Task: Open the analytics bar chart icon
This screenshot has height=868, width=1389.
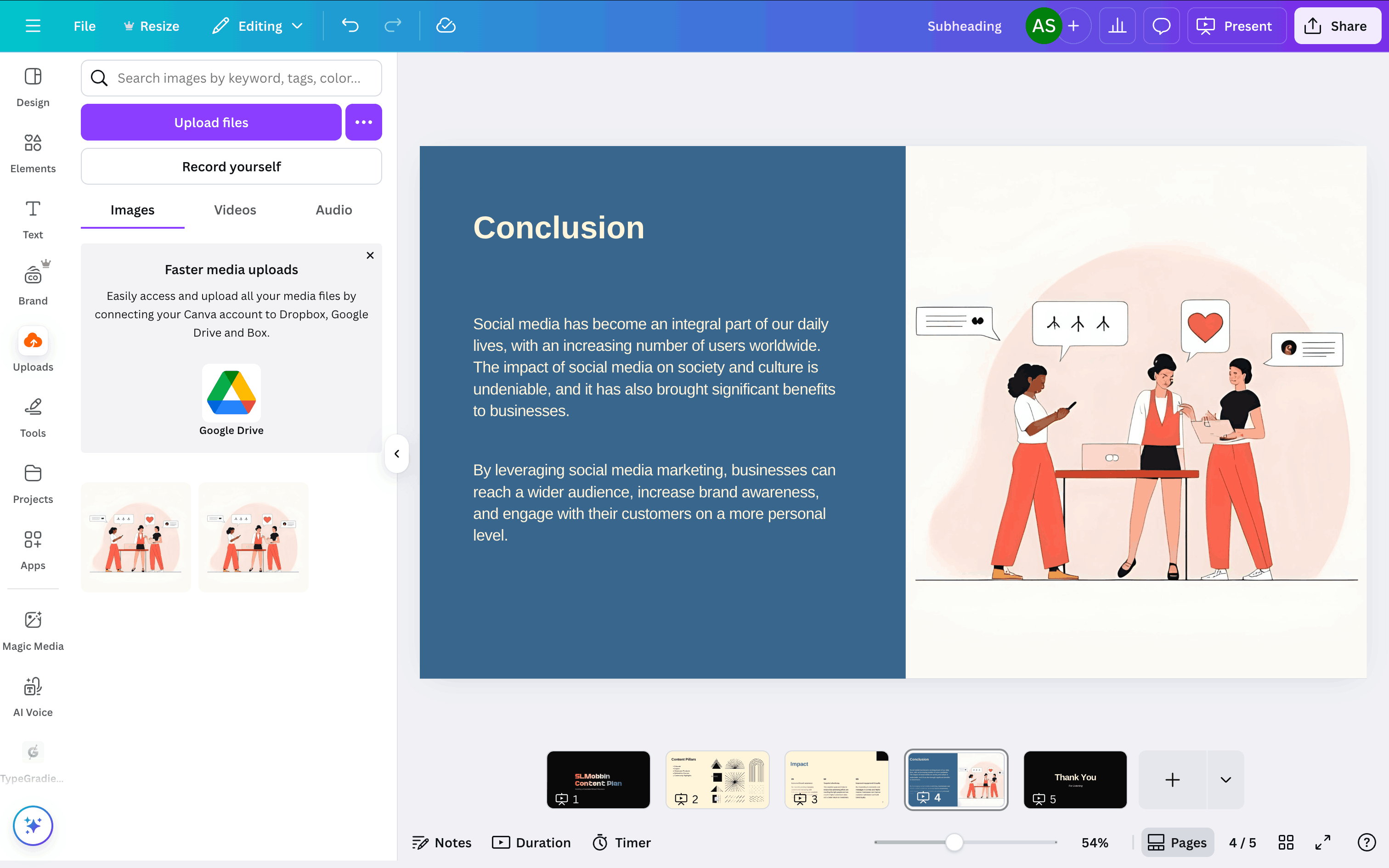Action: [1117, 26]
